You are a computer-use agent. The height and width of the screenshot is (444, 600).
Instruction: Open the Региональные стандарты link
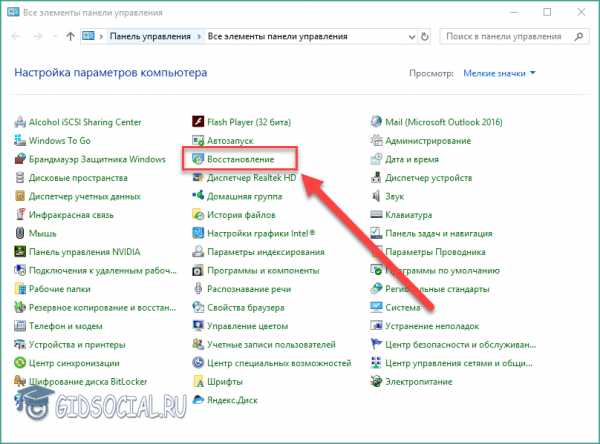437,289
